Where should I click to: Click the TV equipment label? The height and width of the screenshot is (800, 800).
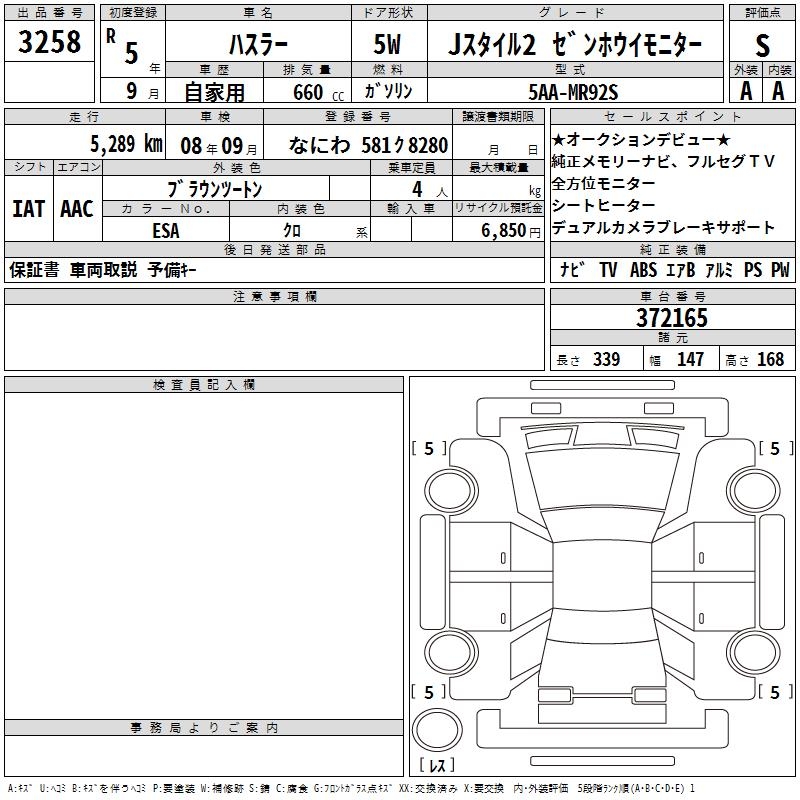click(x=608, y=270)
